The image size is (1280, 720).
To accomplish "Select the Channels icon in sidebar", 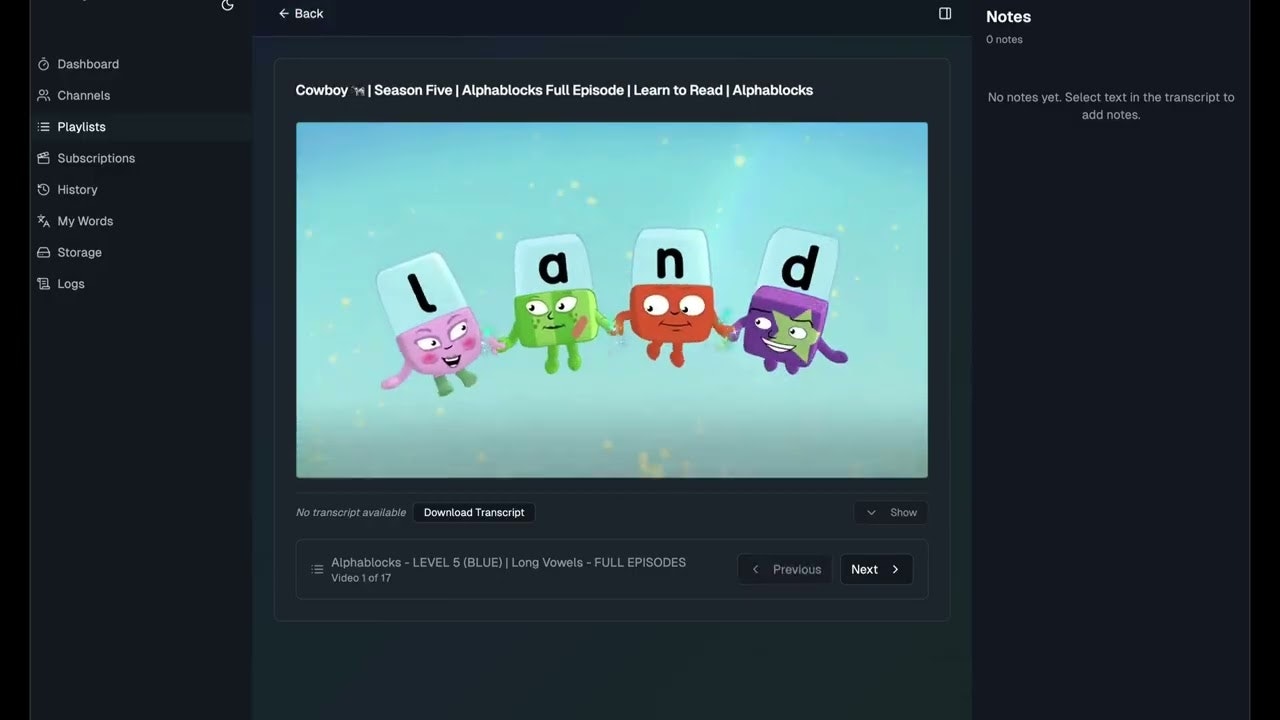I will coord(42,95).
